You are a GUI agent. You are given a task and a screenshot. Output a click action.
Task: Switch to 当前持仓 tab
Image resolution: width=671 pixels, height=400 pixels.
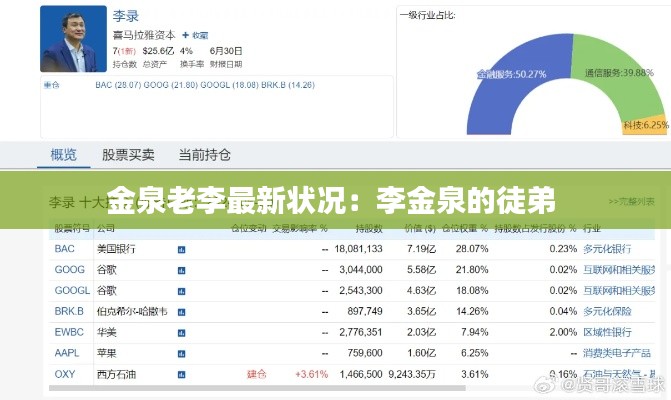coord(205,154)
